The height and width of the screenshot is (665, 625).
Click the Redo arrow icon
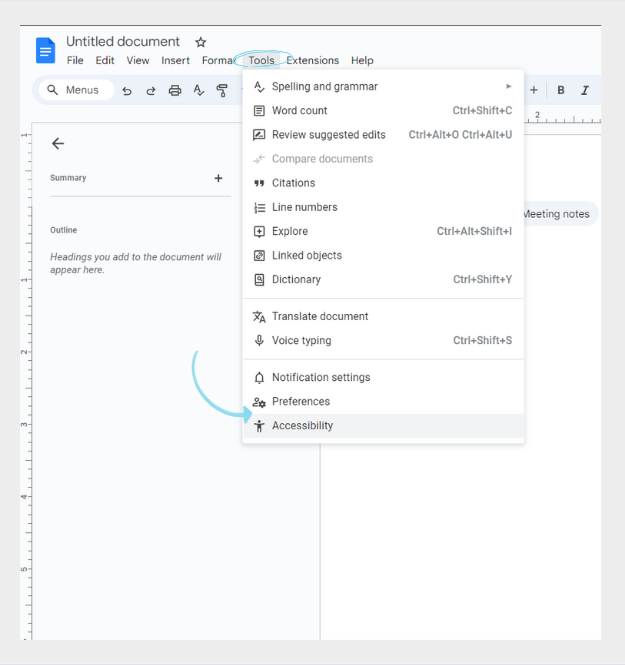point(151,90)
